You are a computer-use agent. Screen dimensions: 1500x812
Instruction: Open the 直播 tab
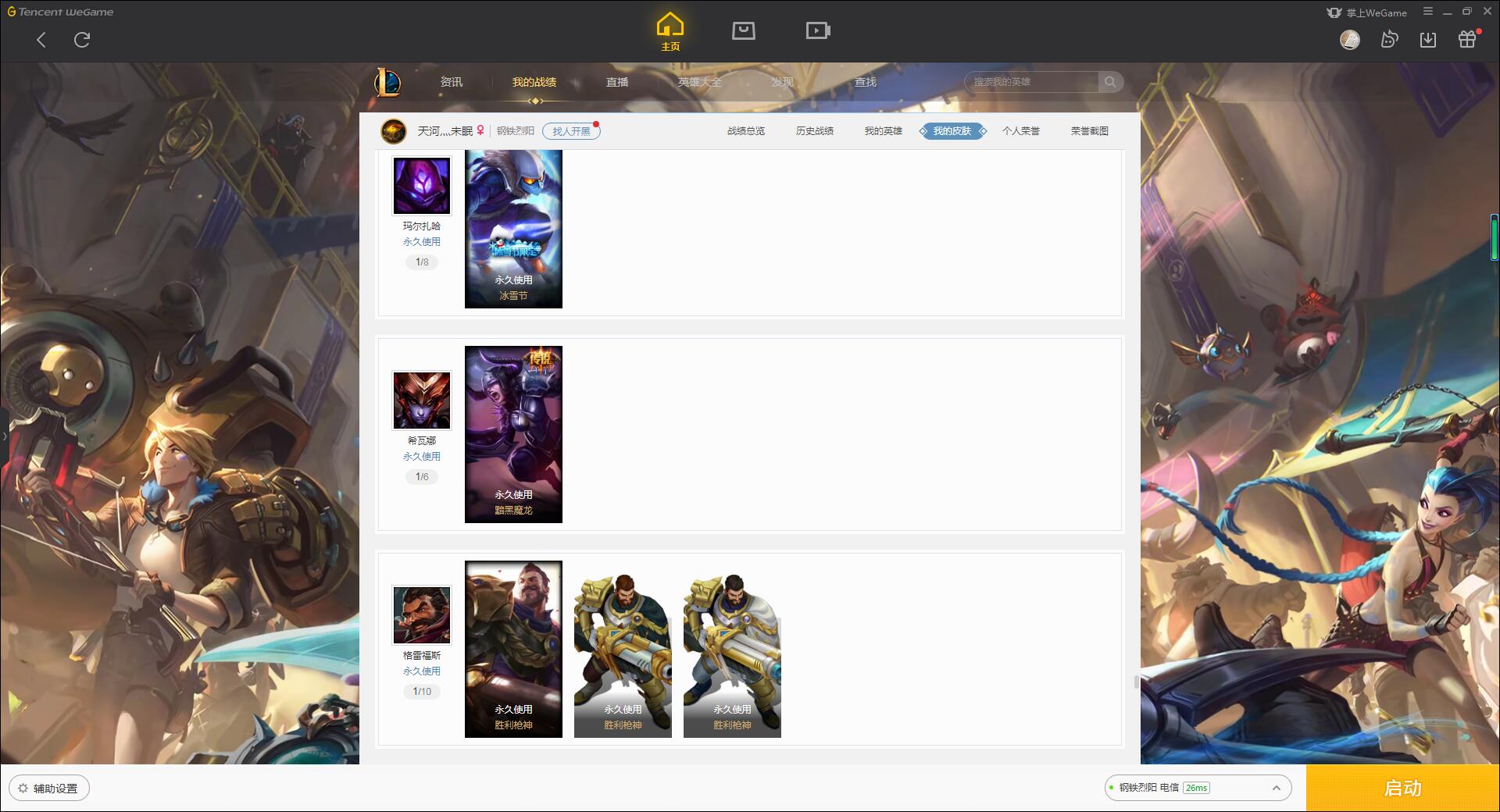617,82
